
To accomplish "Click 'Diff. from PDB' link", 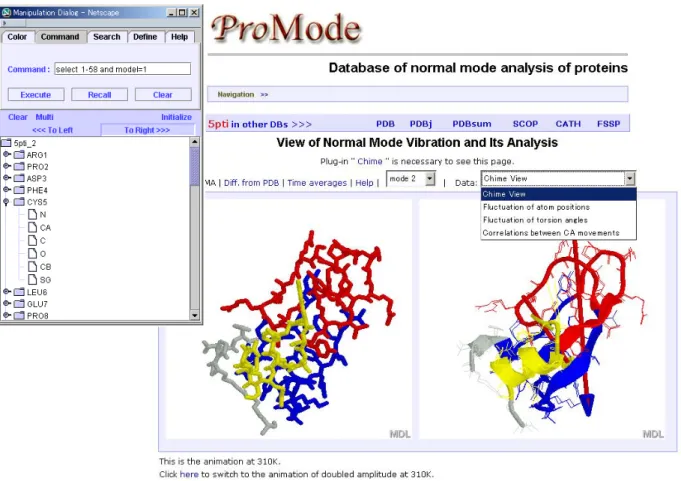I will point(251,183).
